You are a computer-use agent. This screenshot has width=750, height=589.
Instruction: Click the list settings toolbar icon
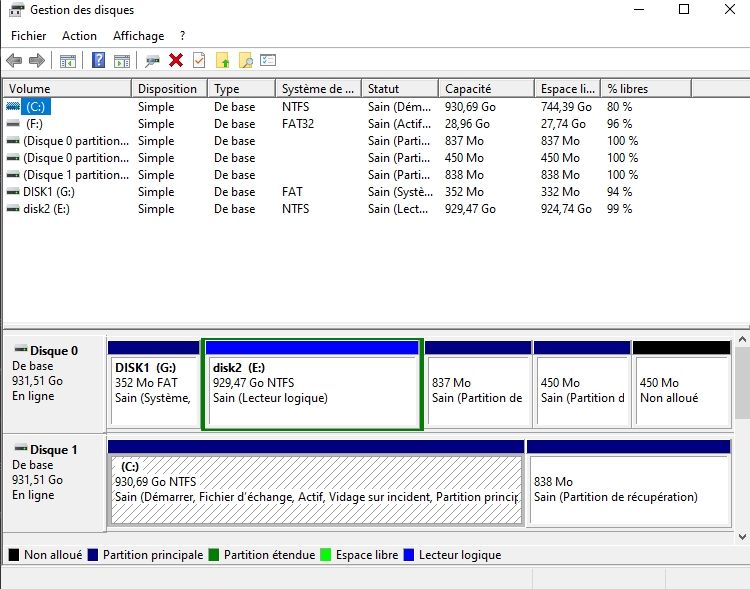pyautogui.click(x=268, y=60)
